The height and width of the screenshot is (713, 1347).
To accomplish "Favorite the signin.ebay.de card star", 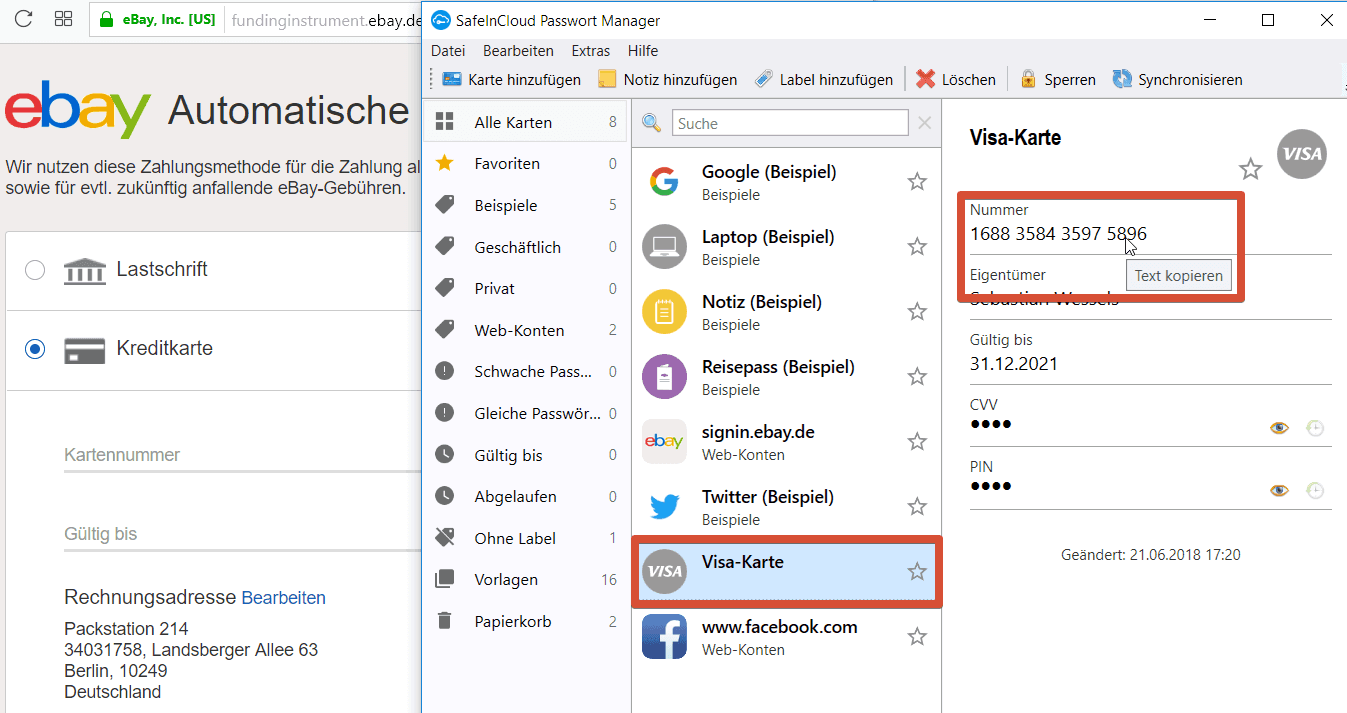I will point(917,441).
